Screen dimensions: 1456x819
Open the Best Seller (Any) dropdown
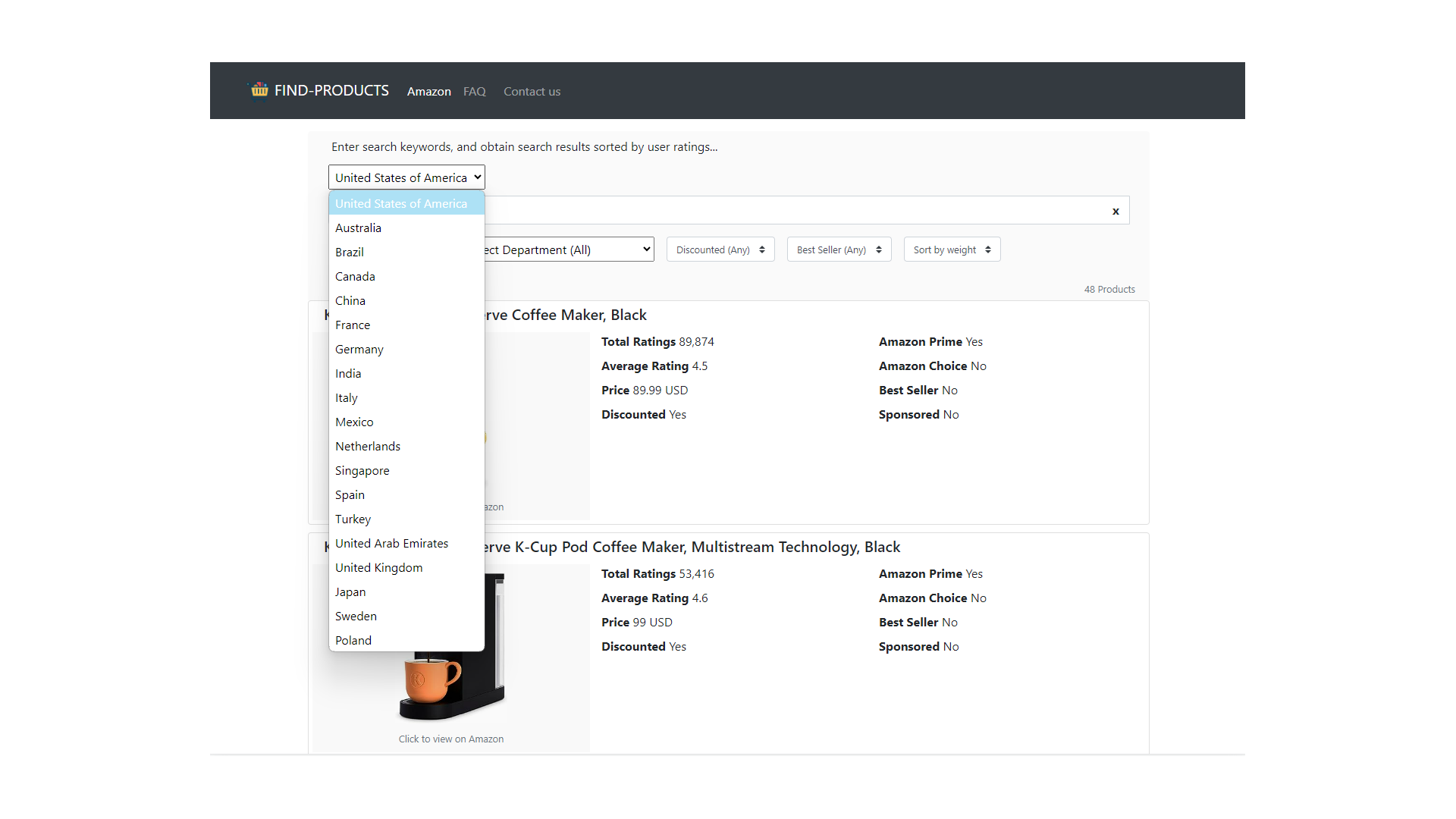[839, 249]
